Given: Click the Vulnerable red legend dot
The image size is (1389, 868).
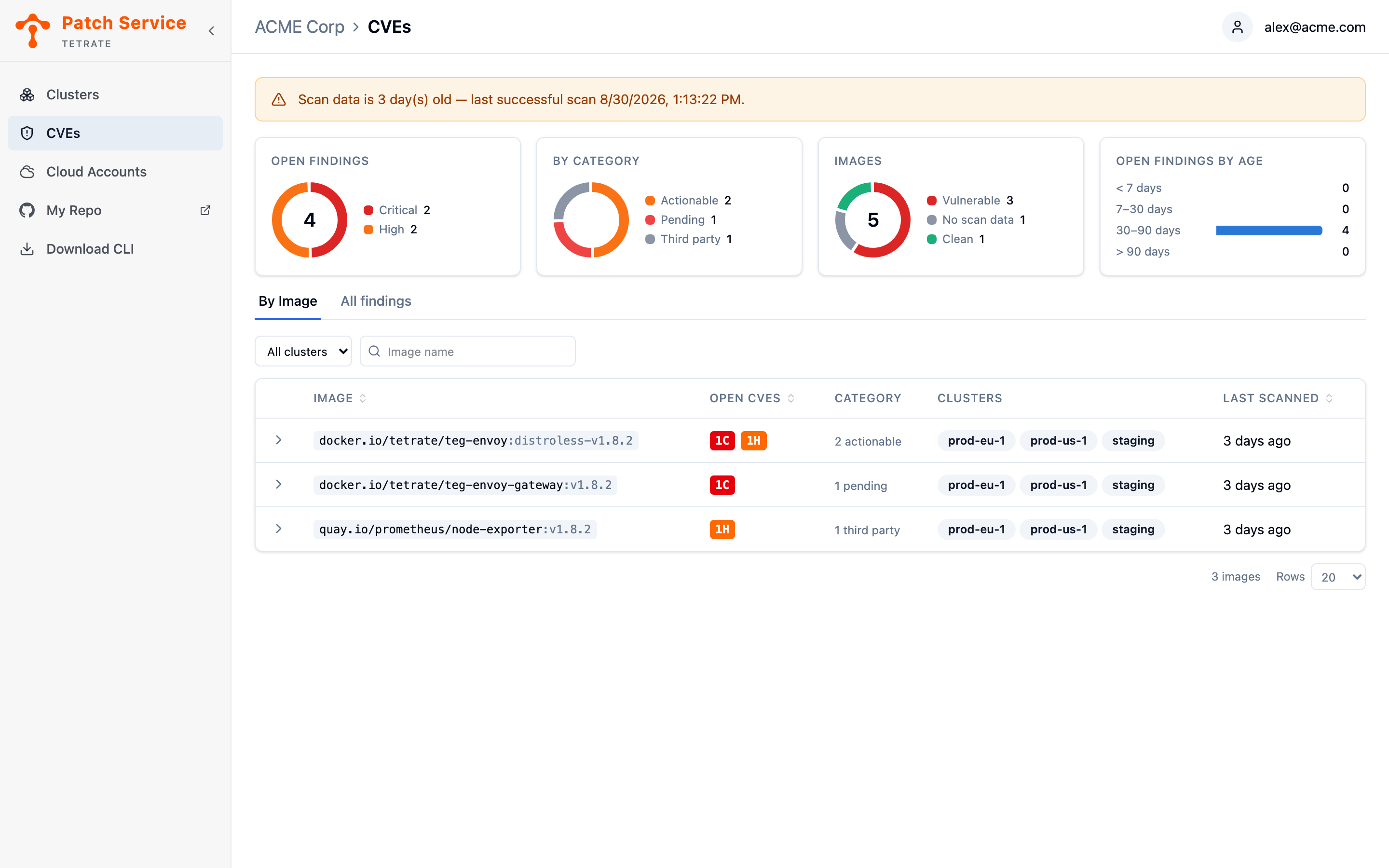Looking at the screenshot, I should pos(932,200).
